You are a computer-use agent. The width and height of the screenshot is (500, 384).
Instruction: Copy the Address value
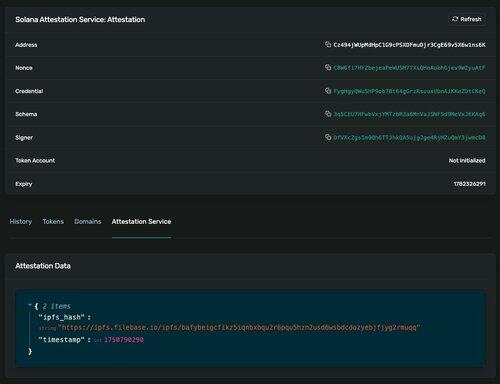(x=328, y=44)
